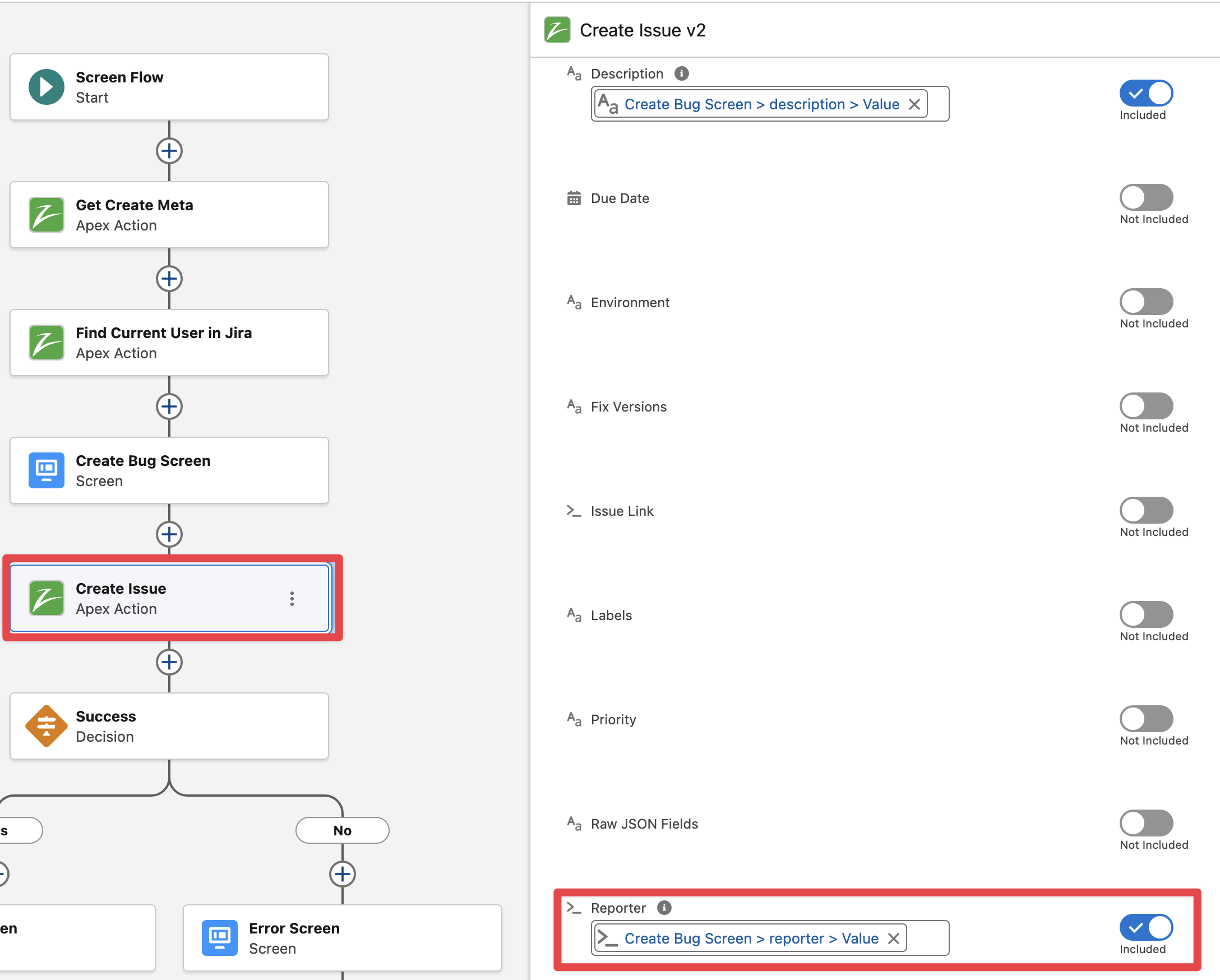Screen dimensions: 1220x980
Task: Add element below Create Issue action
Action: (169, 662)
